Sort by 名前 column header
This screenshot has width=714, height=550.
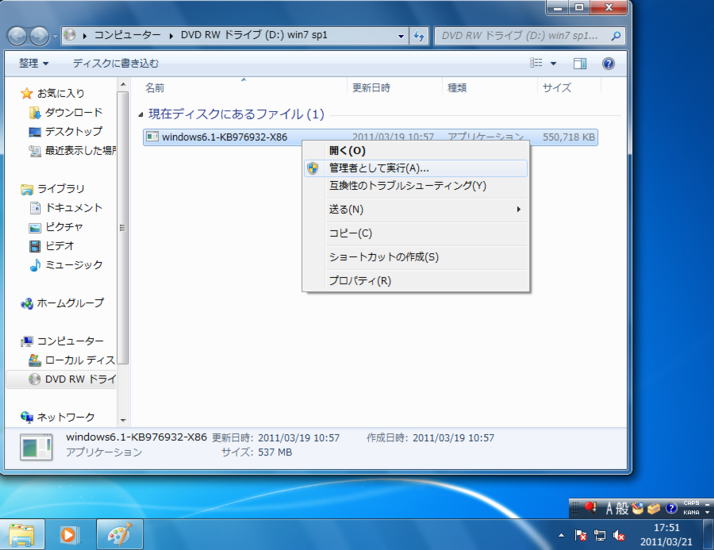click(x=244, y=87)
